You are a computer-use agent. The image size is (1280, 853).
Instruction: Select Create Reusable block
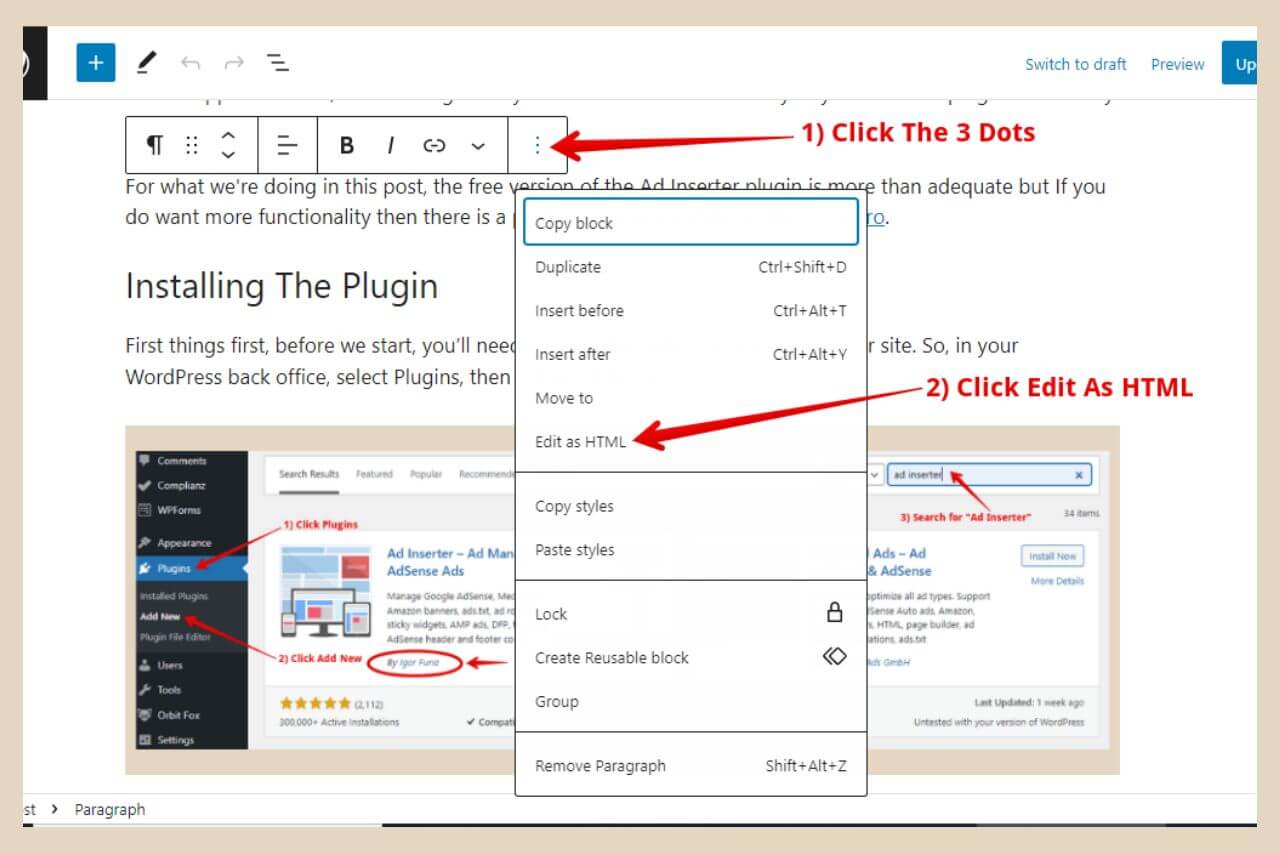(690, 658)
